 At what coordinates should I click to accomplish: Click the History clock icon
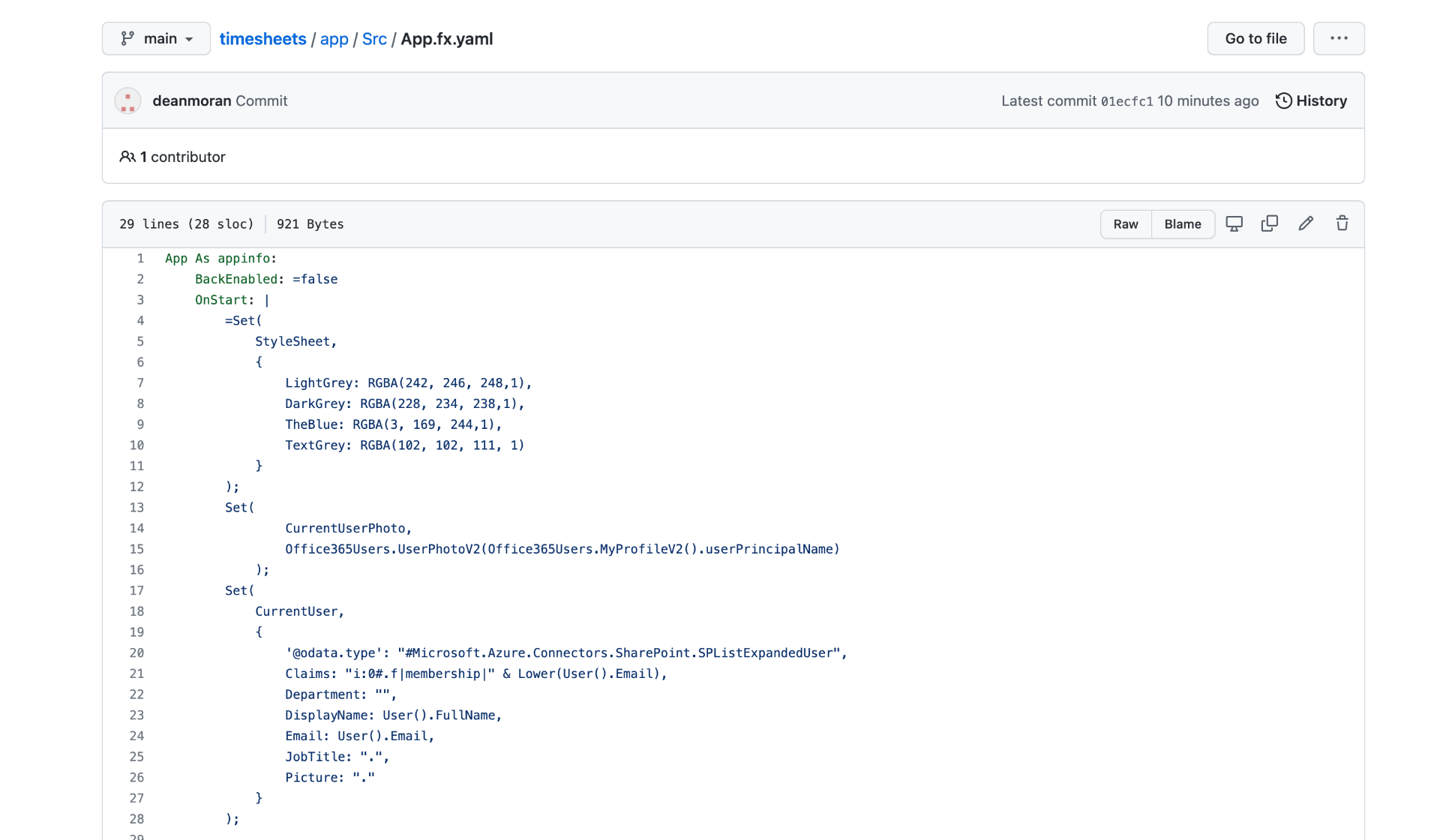1283,100
